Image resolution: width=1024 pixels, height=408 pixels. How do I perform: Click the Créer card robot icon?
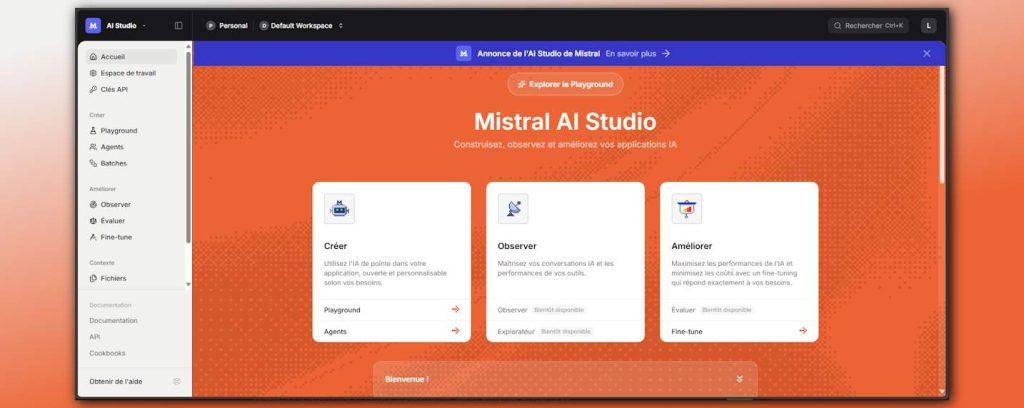[340, 209]
